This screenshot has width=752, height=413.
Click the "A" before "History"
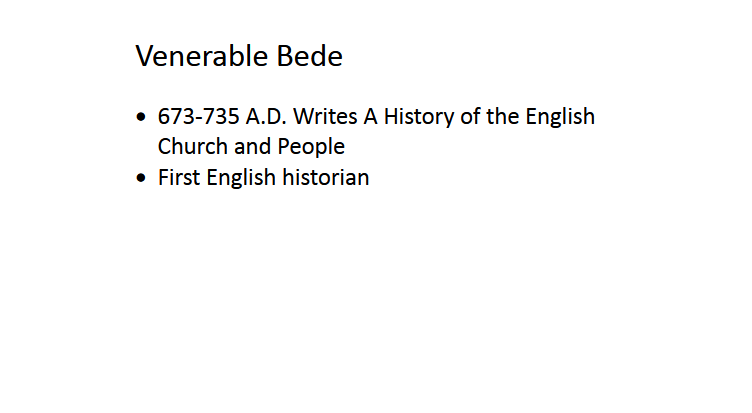pos(370,117)
